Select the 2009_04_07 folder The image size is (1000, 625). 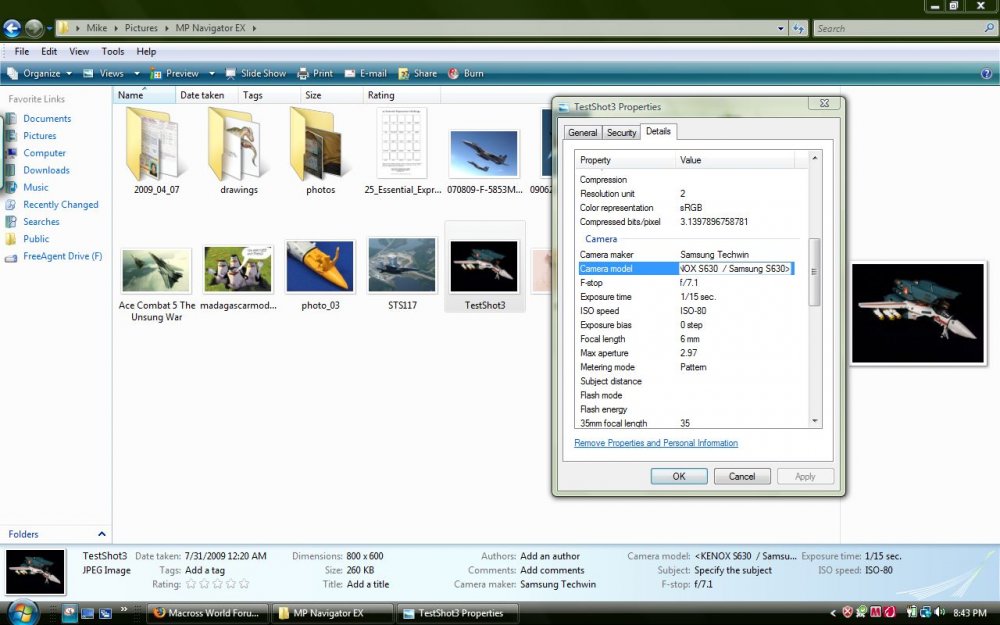(x=156, y=152)
